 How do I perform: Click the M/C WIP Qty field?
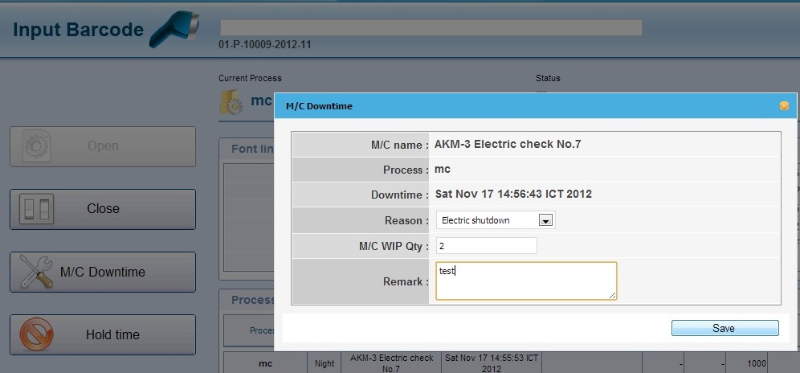pos(486,245)
